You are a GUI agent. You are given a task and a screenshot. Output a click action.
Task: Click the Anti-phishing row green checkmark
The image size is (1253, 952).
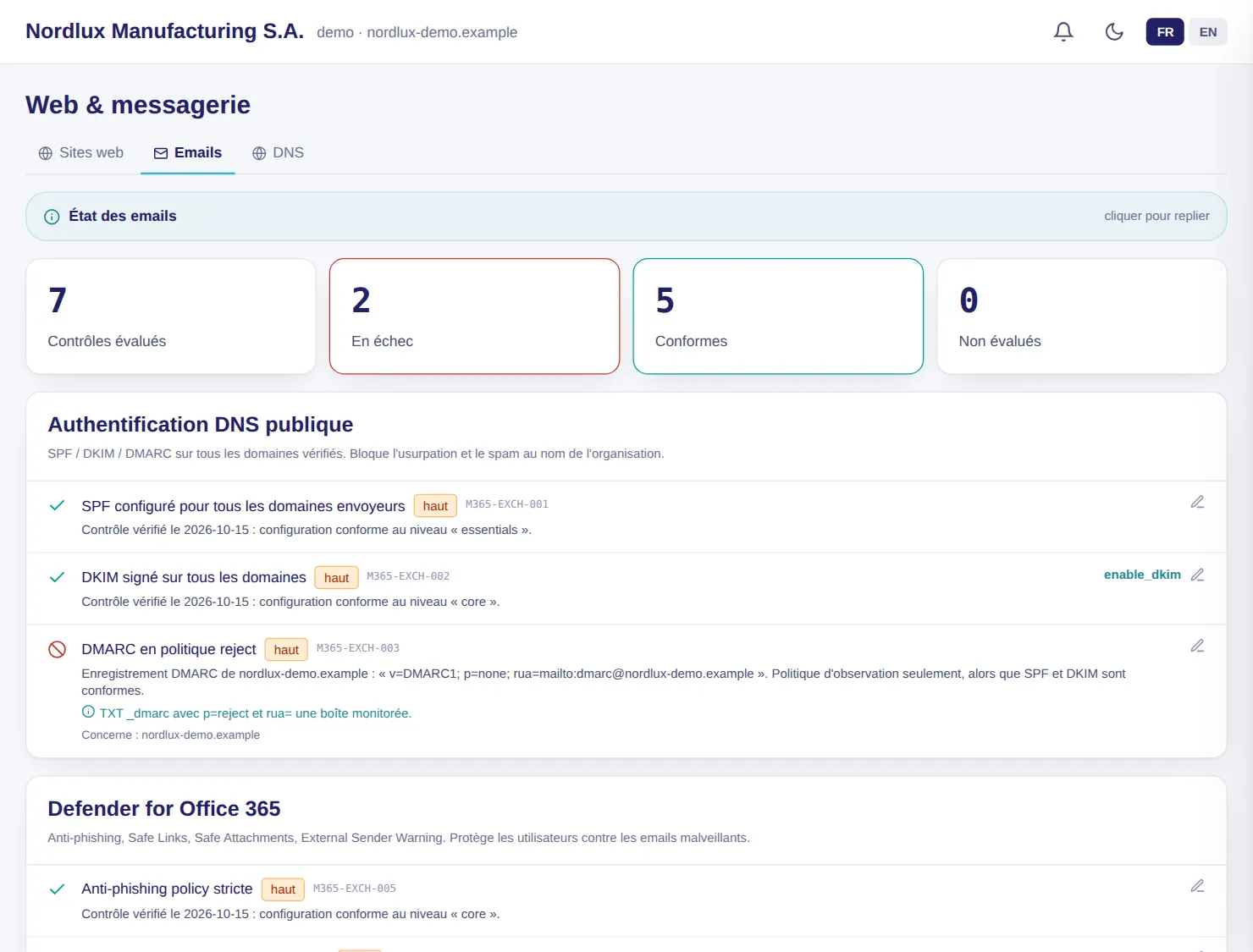(x=57, y=889)
